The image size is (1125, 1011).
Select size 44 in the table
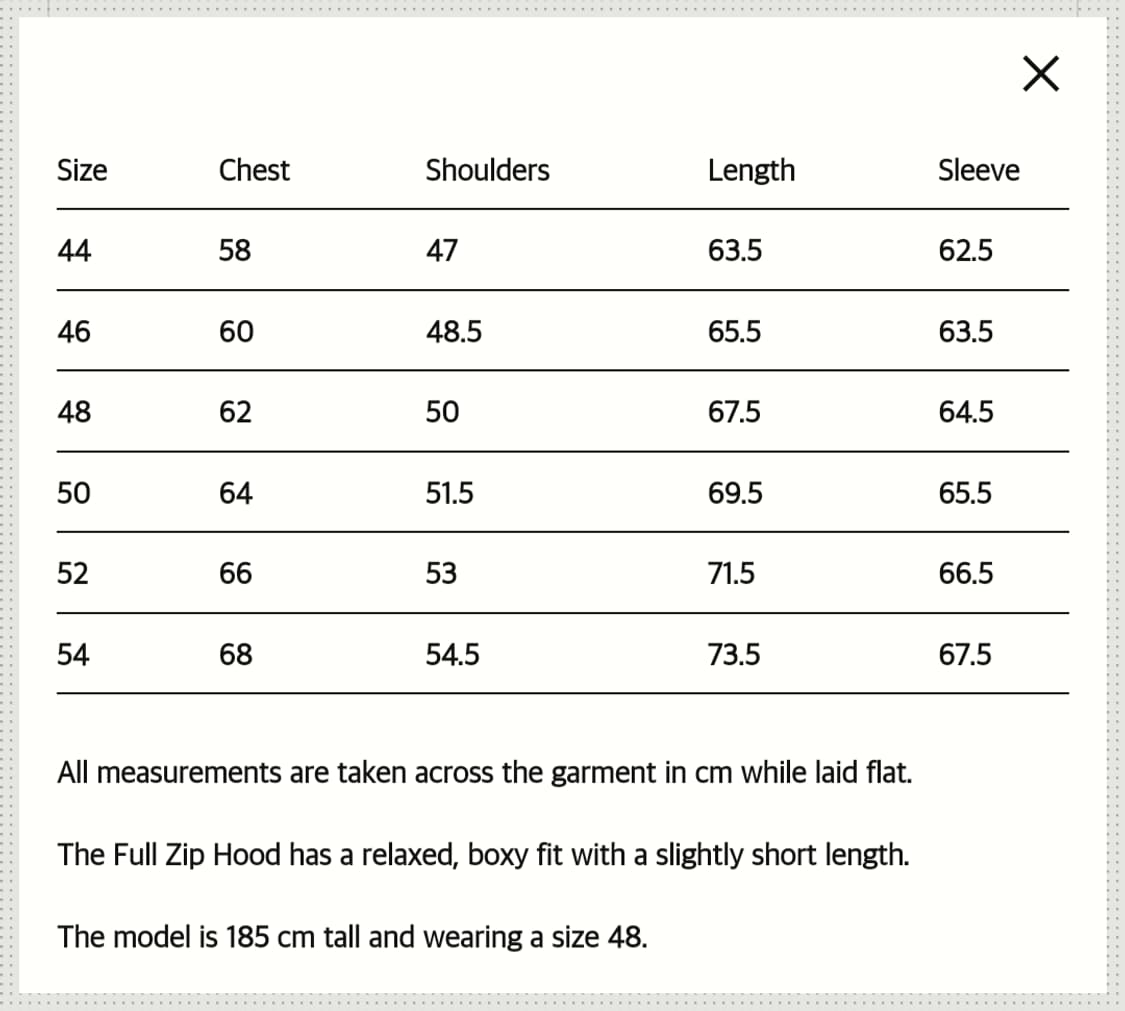coord(74,250)
